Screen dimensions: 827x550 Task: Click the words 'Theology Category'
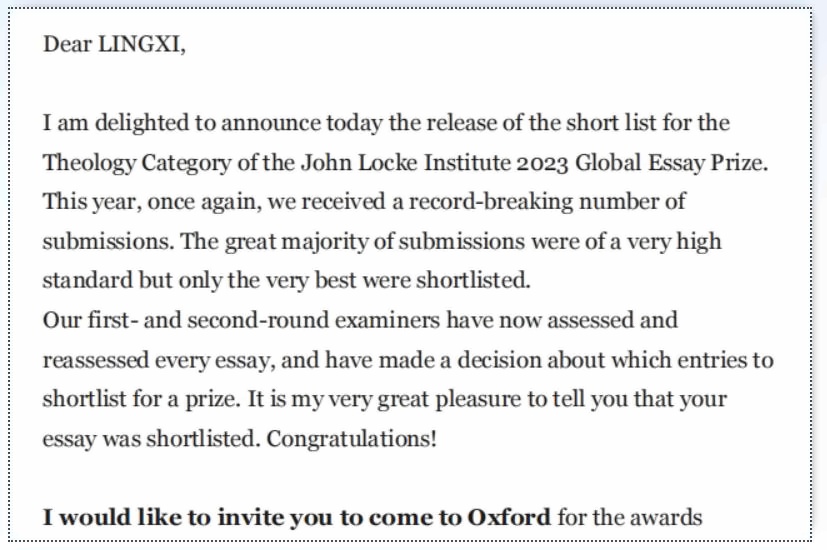(137, 162)
